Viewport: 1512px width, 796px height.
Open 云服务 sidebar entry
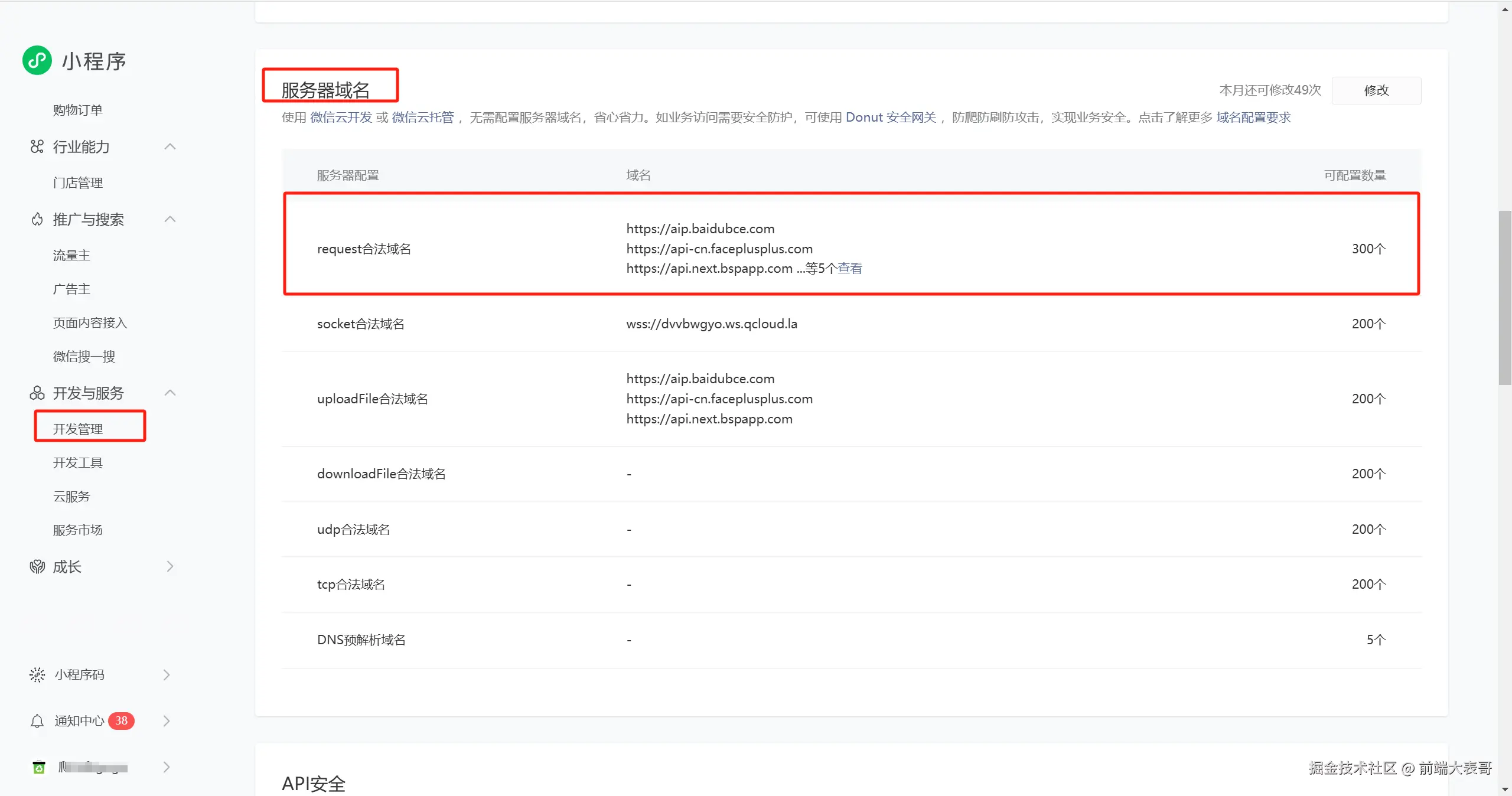(71, 496)
